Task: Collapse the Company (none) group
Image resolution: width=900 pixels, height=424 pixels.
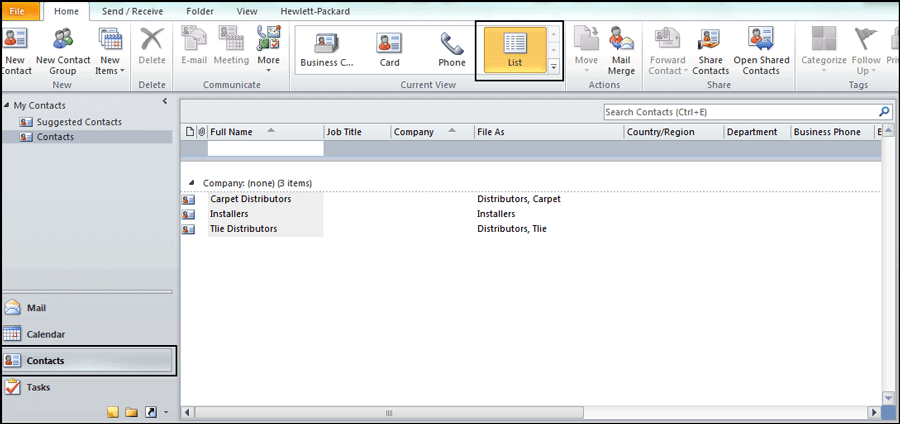Action: [192, 183]
